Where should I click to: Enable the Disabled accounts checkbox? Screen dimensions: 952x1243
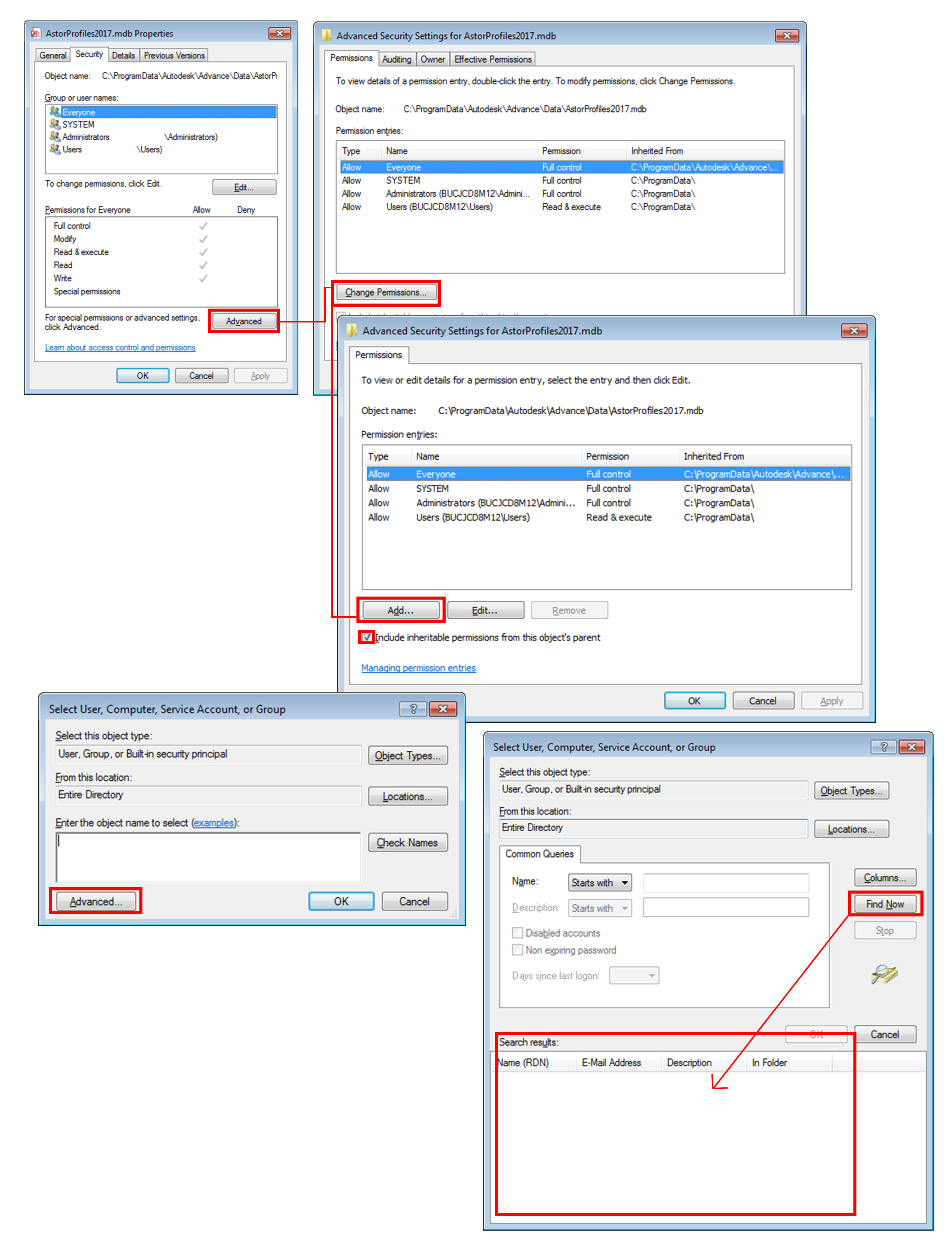tap(517, 933)
